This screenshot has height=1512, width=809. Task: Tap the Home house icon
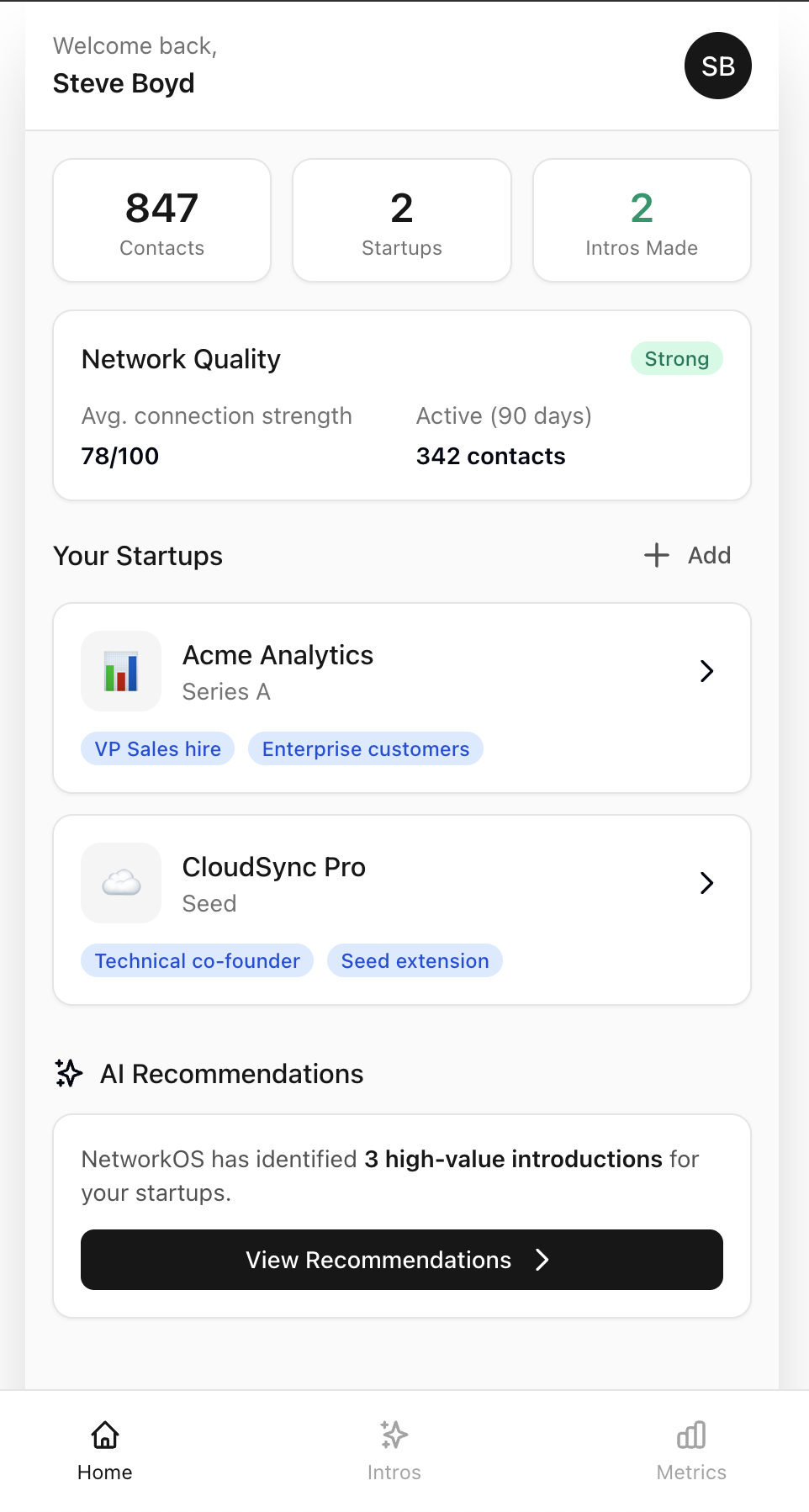(105, 1435)
